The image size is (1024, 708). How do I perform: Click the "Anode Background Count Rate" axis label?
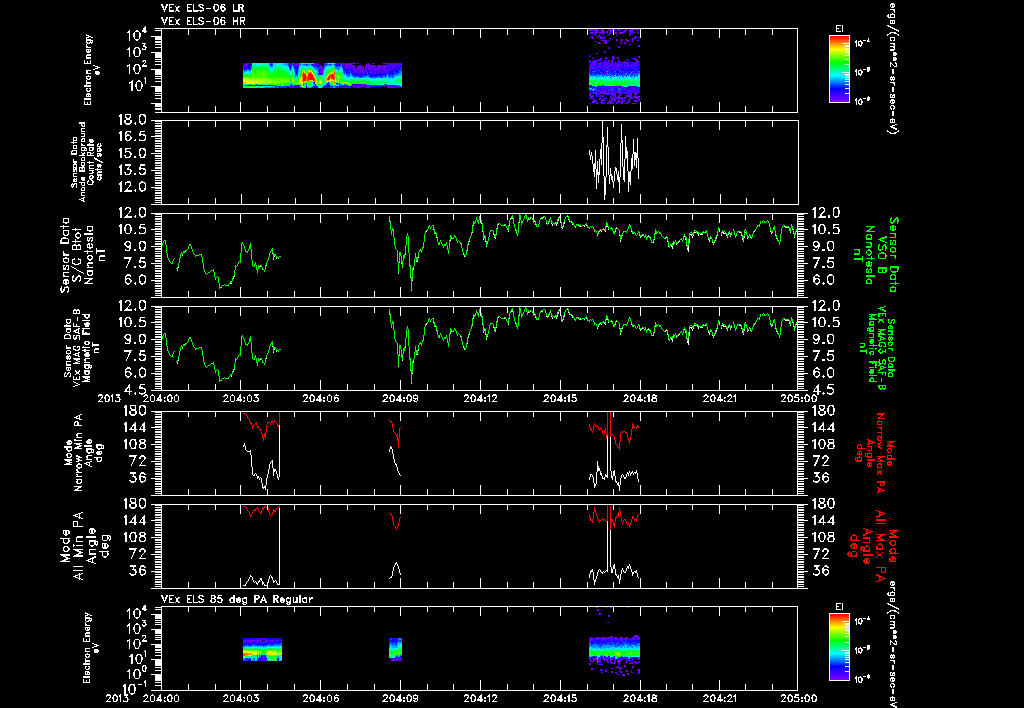pyautogui.click(x=87, y=162)
